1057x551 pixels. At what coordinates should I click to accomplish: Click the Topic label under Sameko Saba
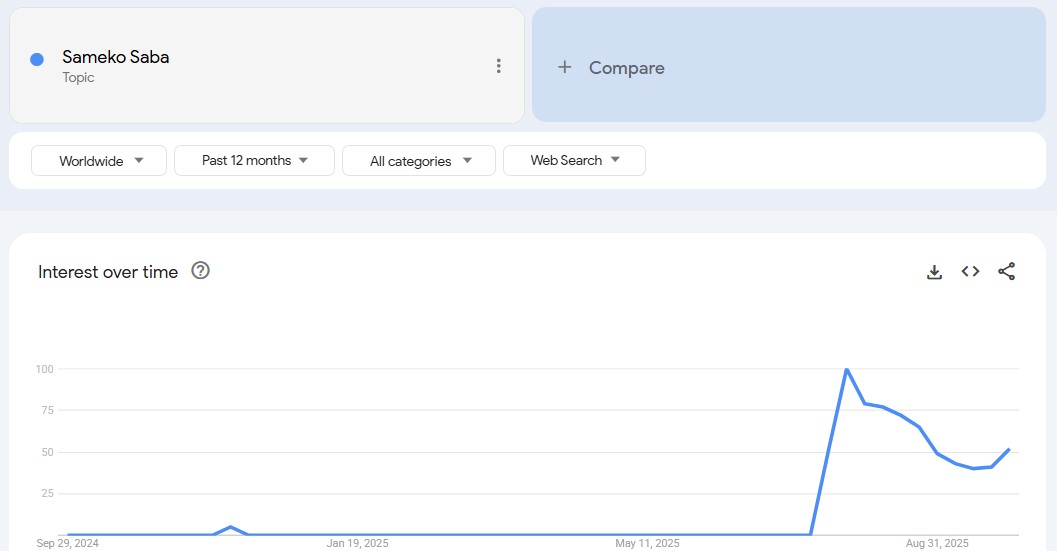tap(78, 78)
